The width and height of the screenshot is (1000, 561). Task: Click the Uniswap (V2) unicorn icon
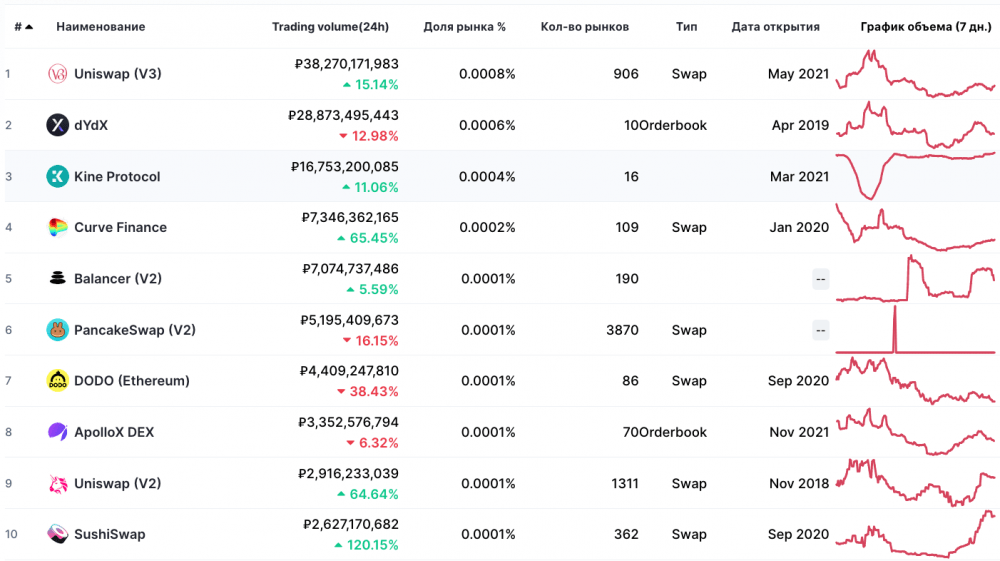pyautogui.click(x=57, y=483)
